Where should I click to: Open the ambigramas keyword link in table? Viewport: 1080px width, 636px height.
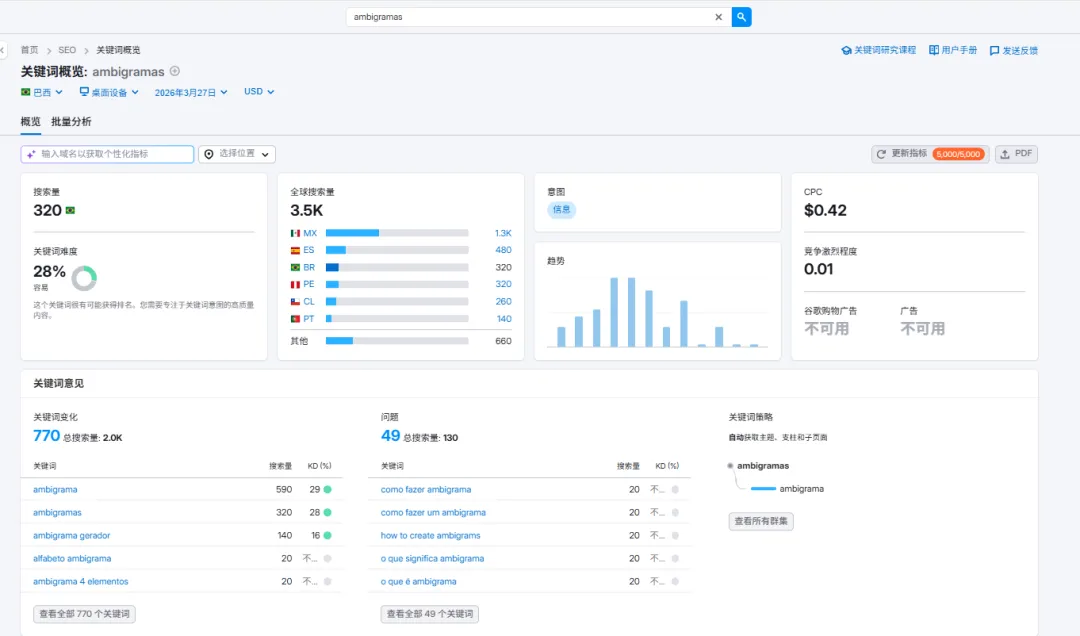point(57,512)
